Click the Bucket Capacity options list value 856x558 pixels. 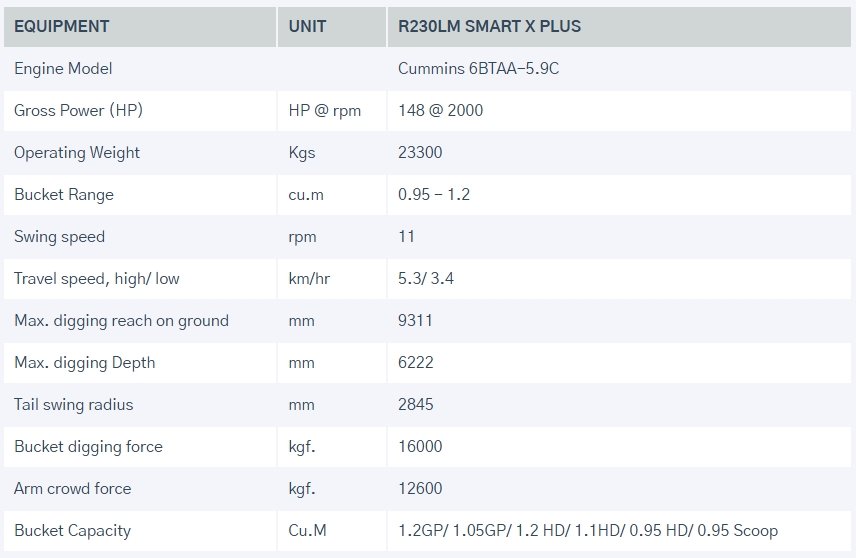coord(587,531)
